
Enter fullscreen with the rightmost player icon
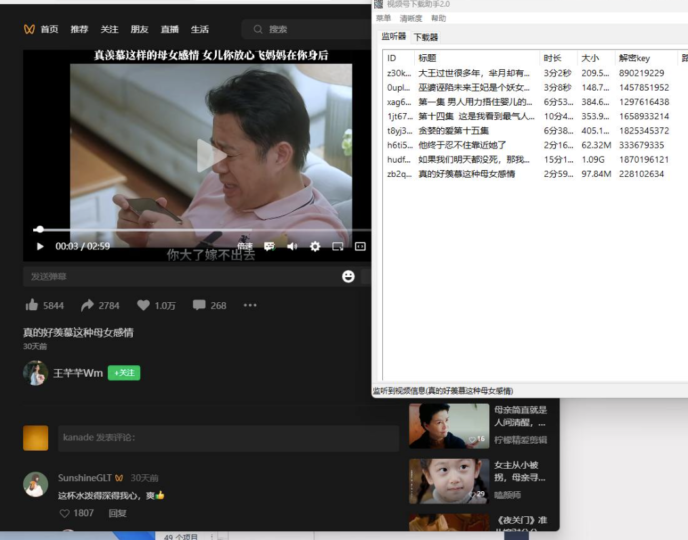click(360, 246)
